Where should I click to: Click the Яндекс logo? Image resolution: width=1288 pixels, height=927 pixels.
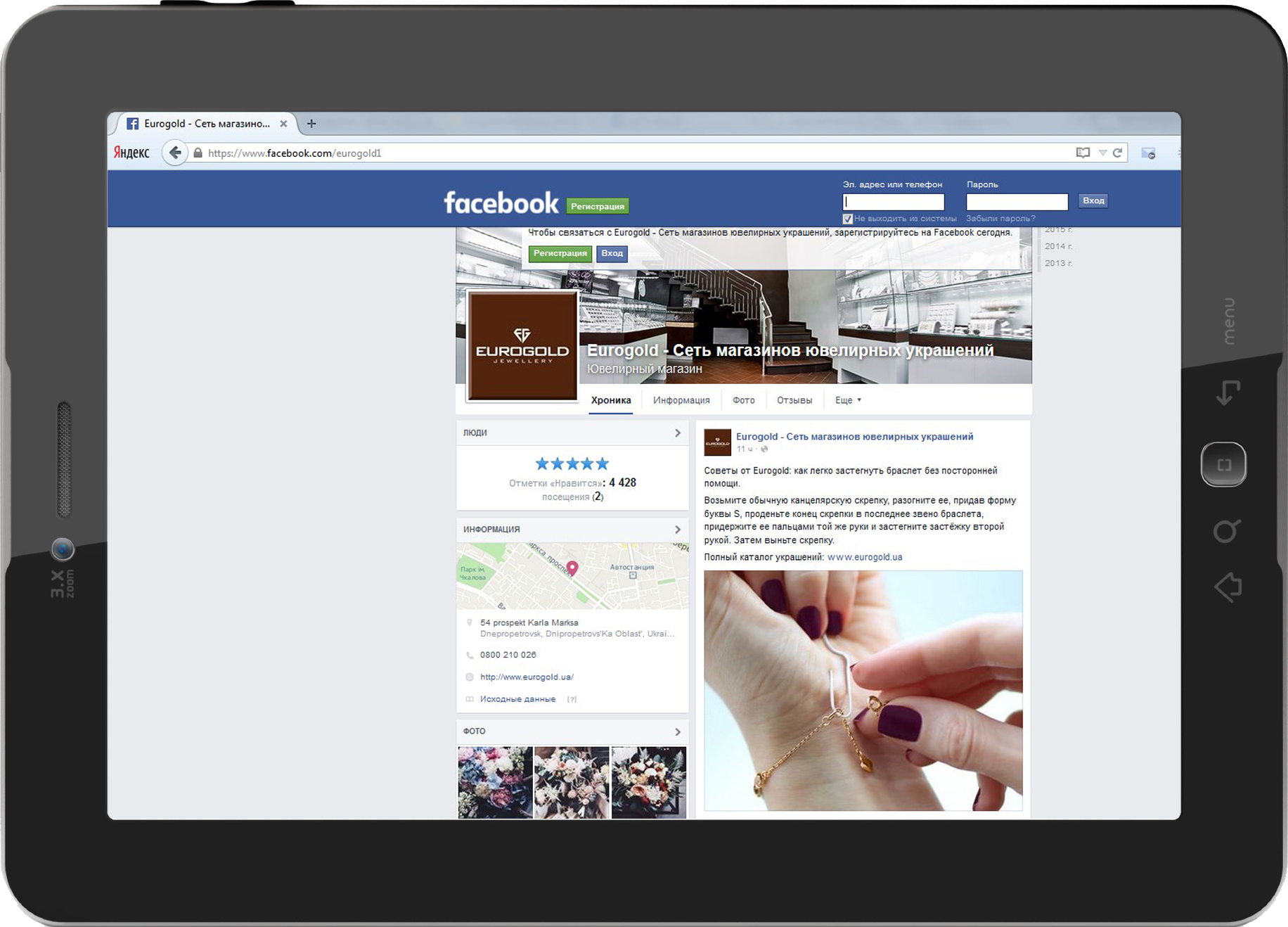pyautogui.click(x=131, y=153)
